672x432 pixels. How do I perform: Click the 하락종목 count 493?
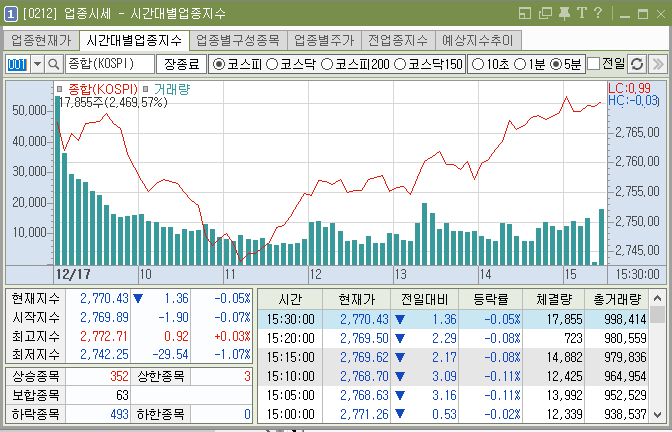pos(119,414)
